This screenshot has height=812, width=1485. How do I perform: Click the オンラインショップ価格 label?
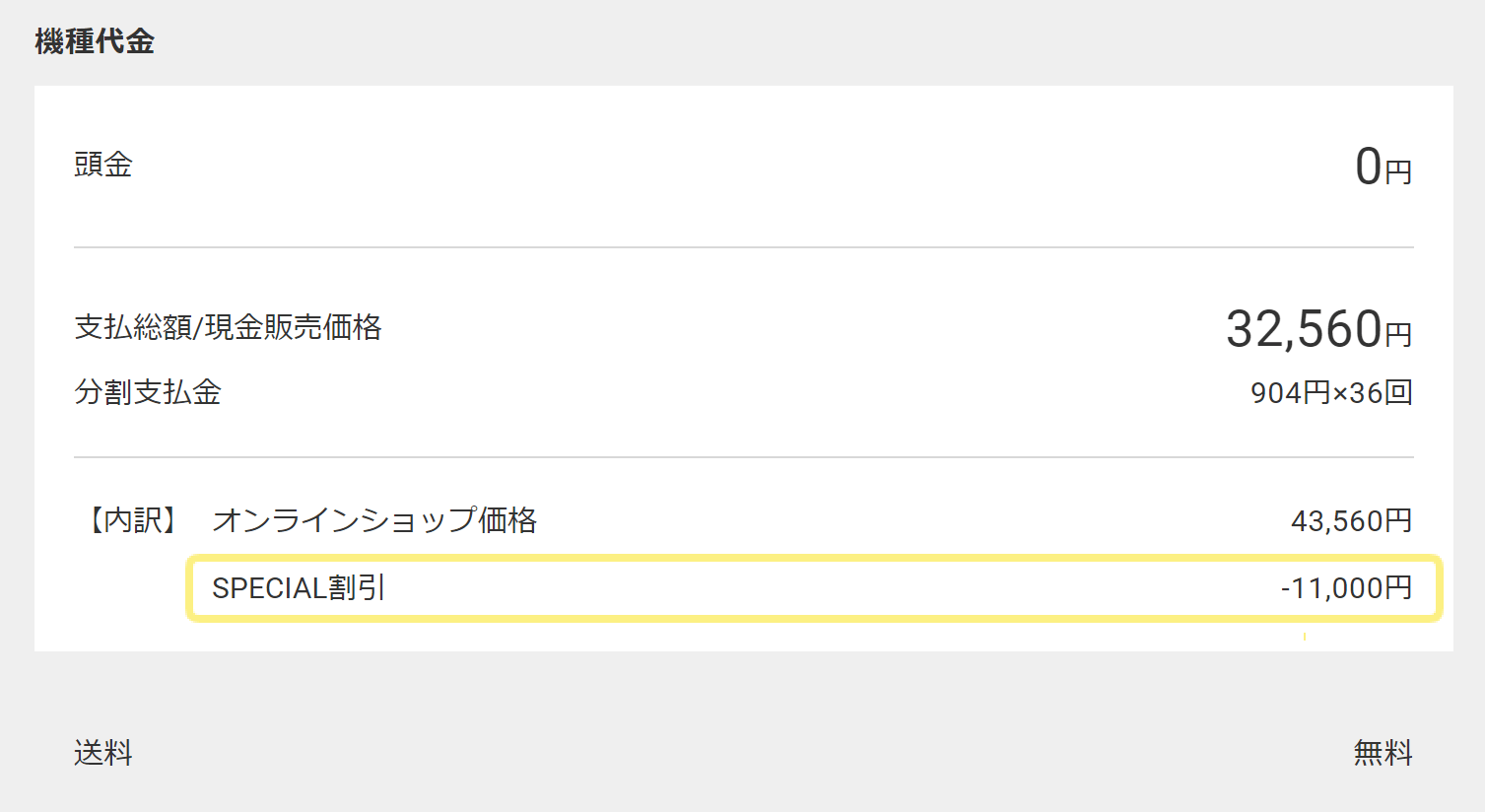pyautogui.click(x=374, y=520)
